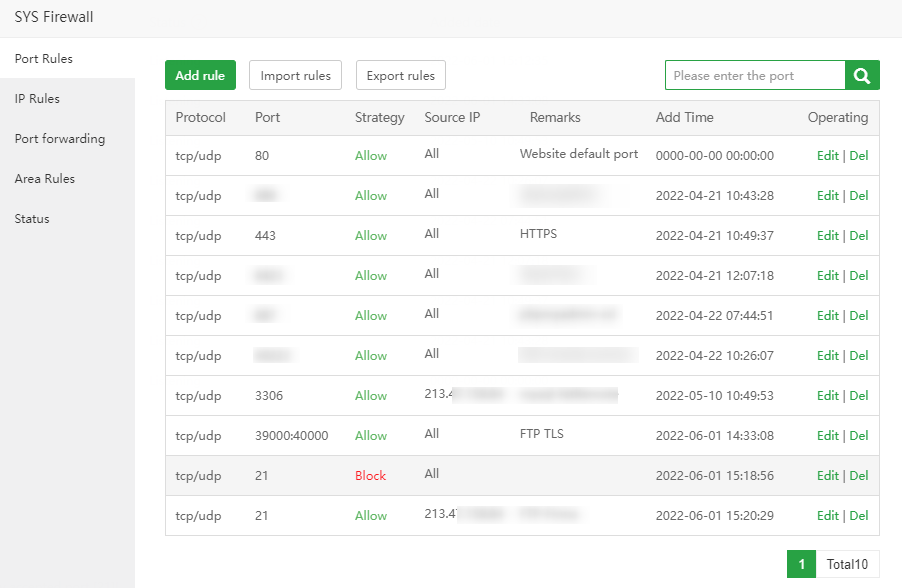Click the search magnifier icon button
The image size is (902, 588).
tap(862, 75)
